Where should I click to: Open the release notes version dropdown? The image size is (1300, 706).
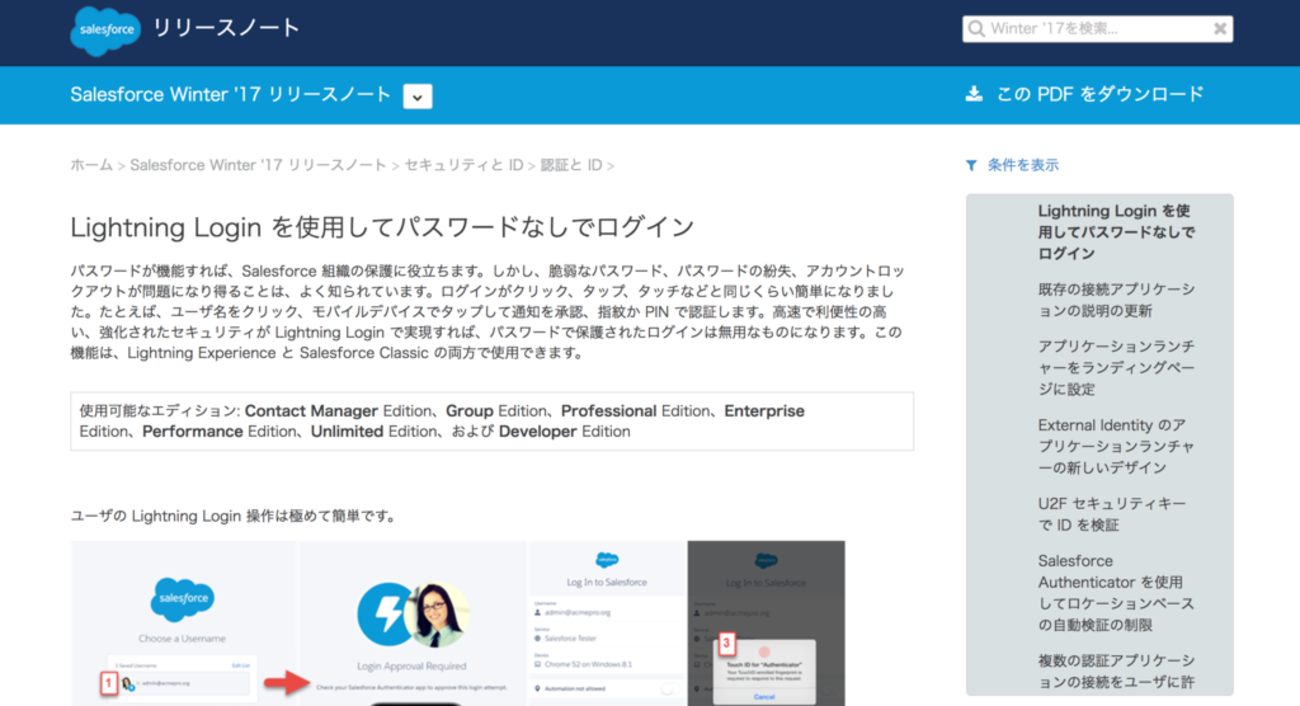[x=418, y=96]
